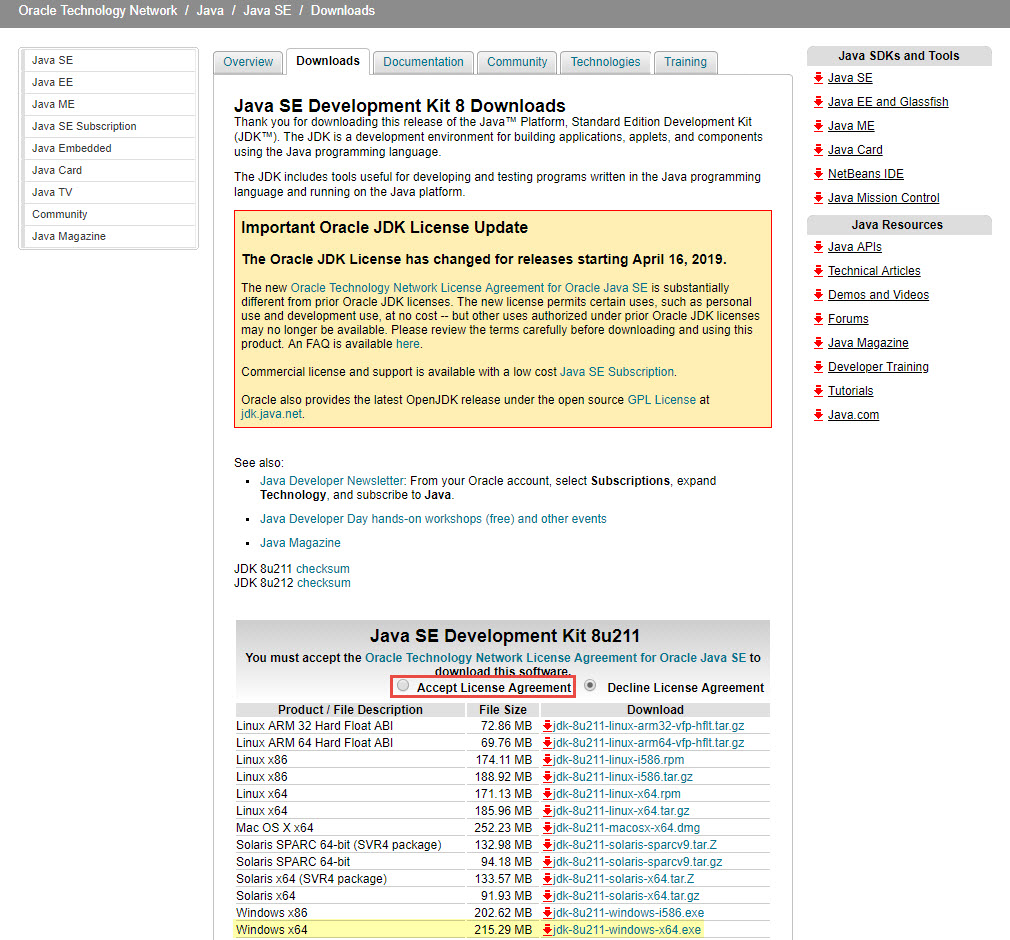Click download icon for jdk-8u211-macosx-x64.dmg

[x=548, y=828]
